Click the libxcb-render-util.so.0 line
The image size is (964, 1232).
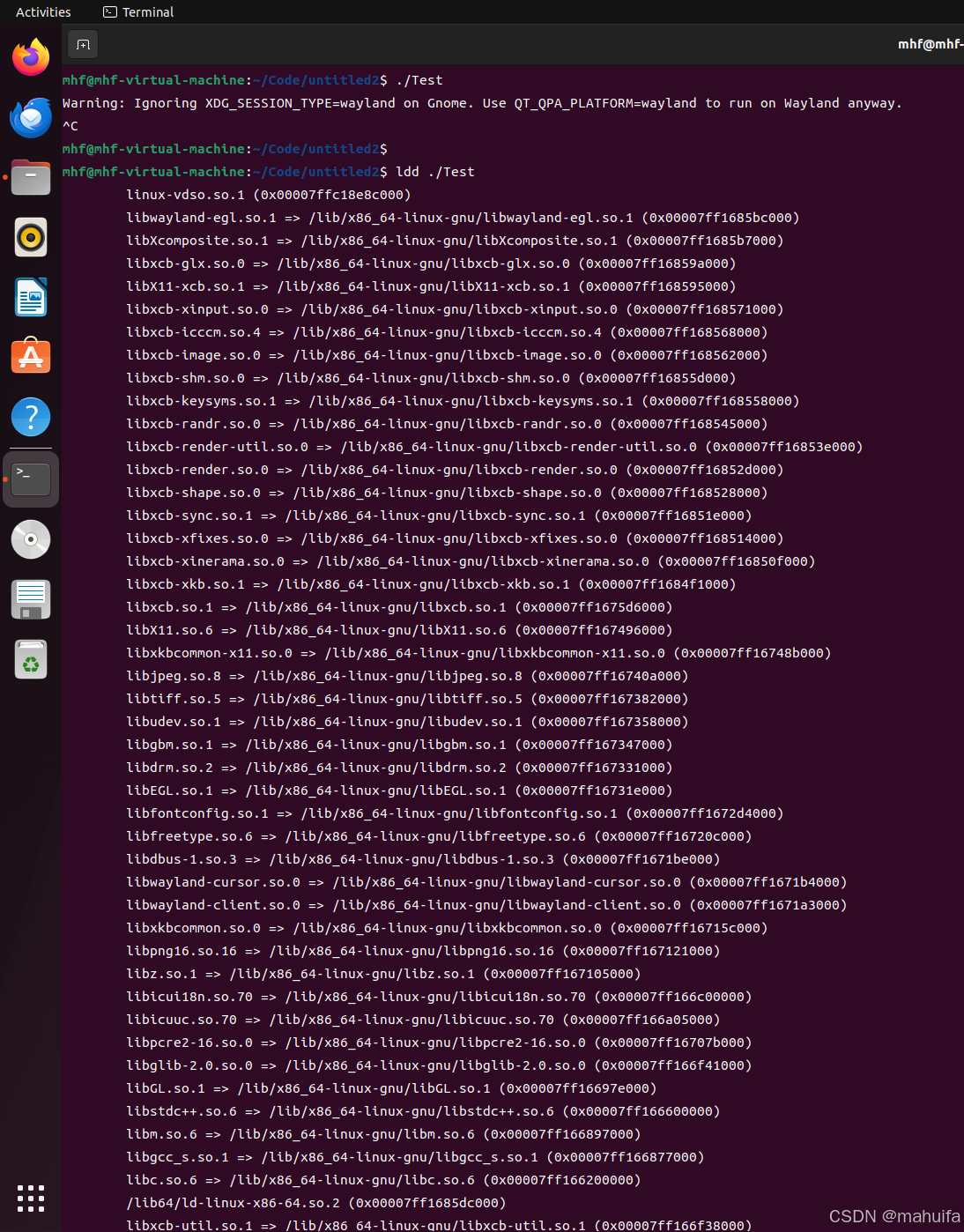pyautogui.click(x=494, y=447)
